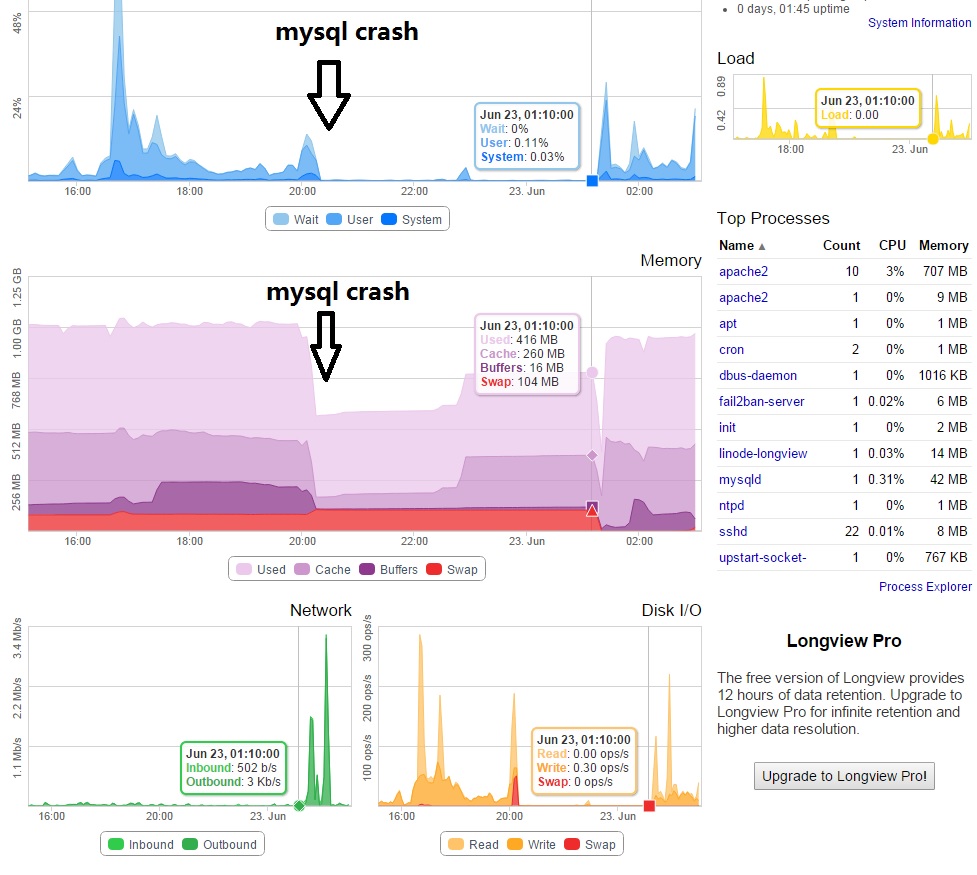Open the mysqld process link
977x875 pixels.
[x=740, y=480]
